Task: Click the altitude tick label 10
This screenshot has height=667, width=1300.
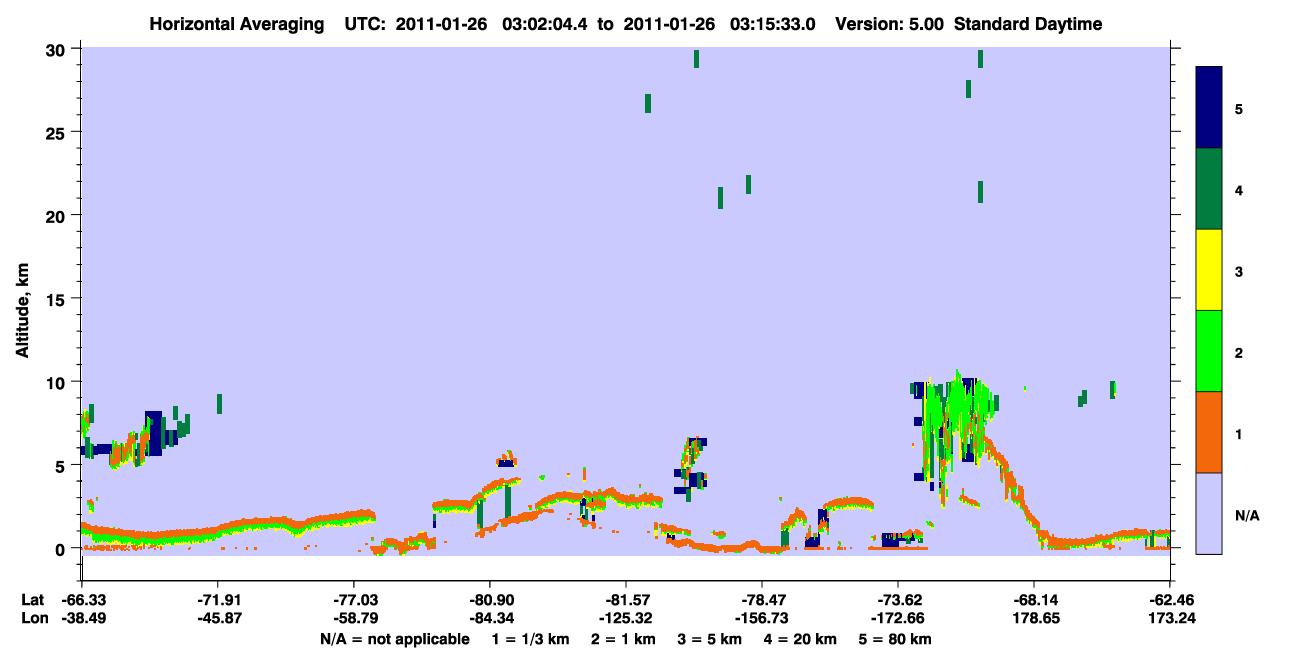Action: 58,382
